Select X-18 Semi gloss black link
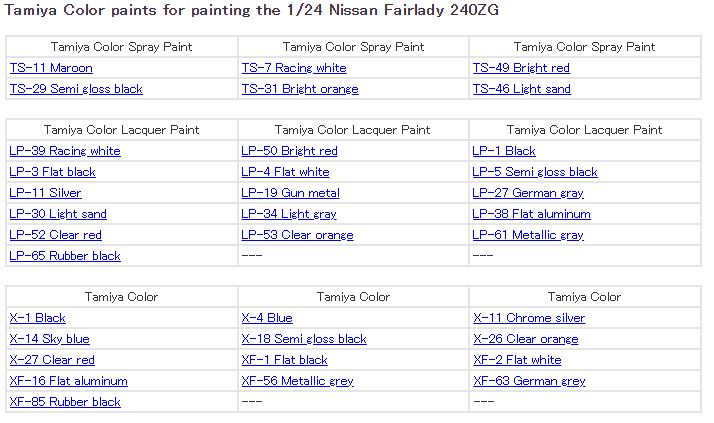The height and width of the screenshot is (423, 714). click(x=304, y=339)
